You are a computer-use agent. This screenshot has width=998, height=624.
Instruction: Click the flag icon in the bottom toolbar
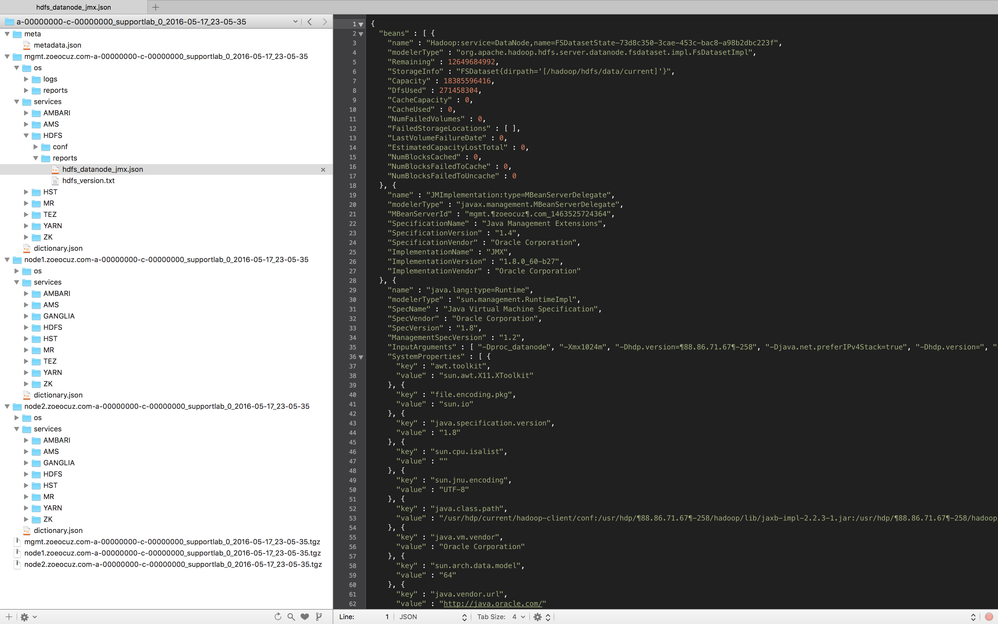(x=317, y=616)
